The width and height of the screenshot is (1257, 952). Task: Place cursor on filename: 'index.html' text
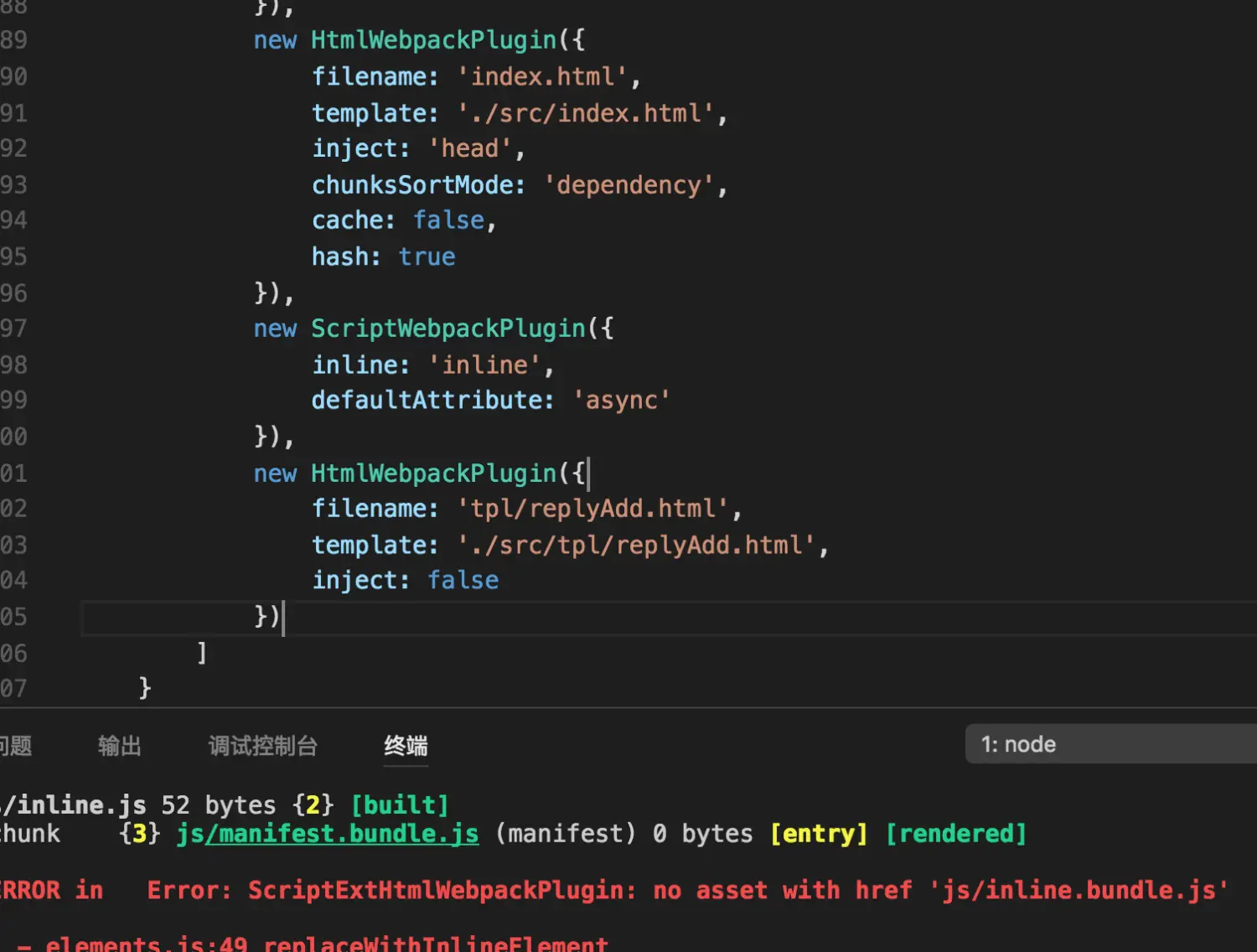pos(476,76)
